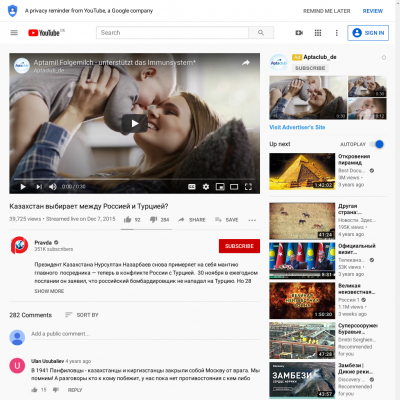Image resolution: width=400 pixels, height=400 pixels.
Task: Open small ad thumbnail with 0:30 duration
Action: coord(367,86)
